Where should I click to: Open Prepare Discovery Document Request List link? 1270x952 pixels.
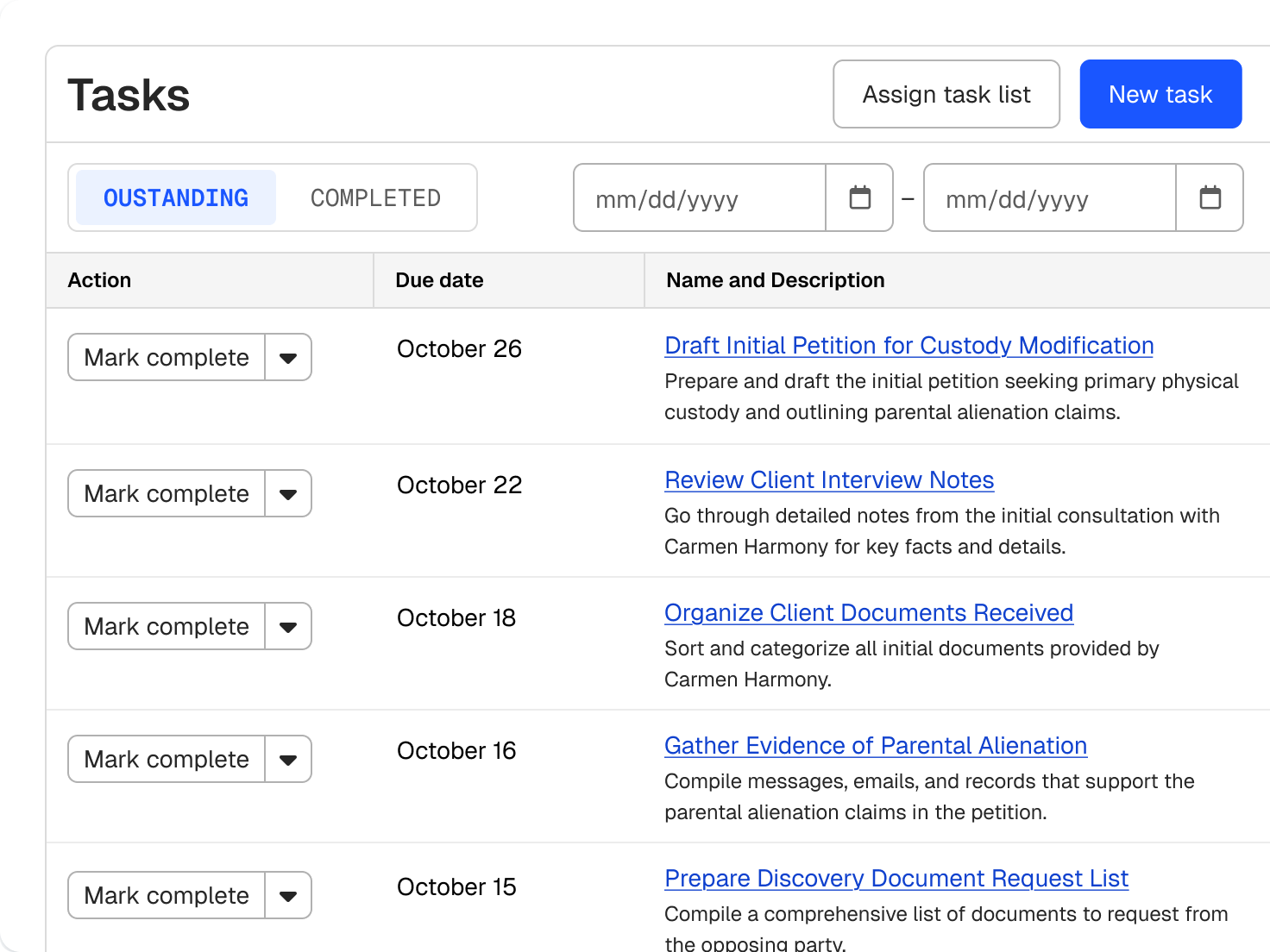click(x=896, y=879)
